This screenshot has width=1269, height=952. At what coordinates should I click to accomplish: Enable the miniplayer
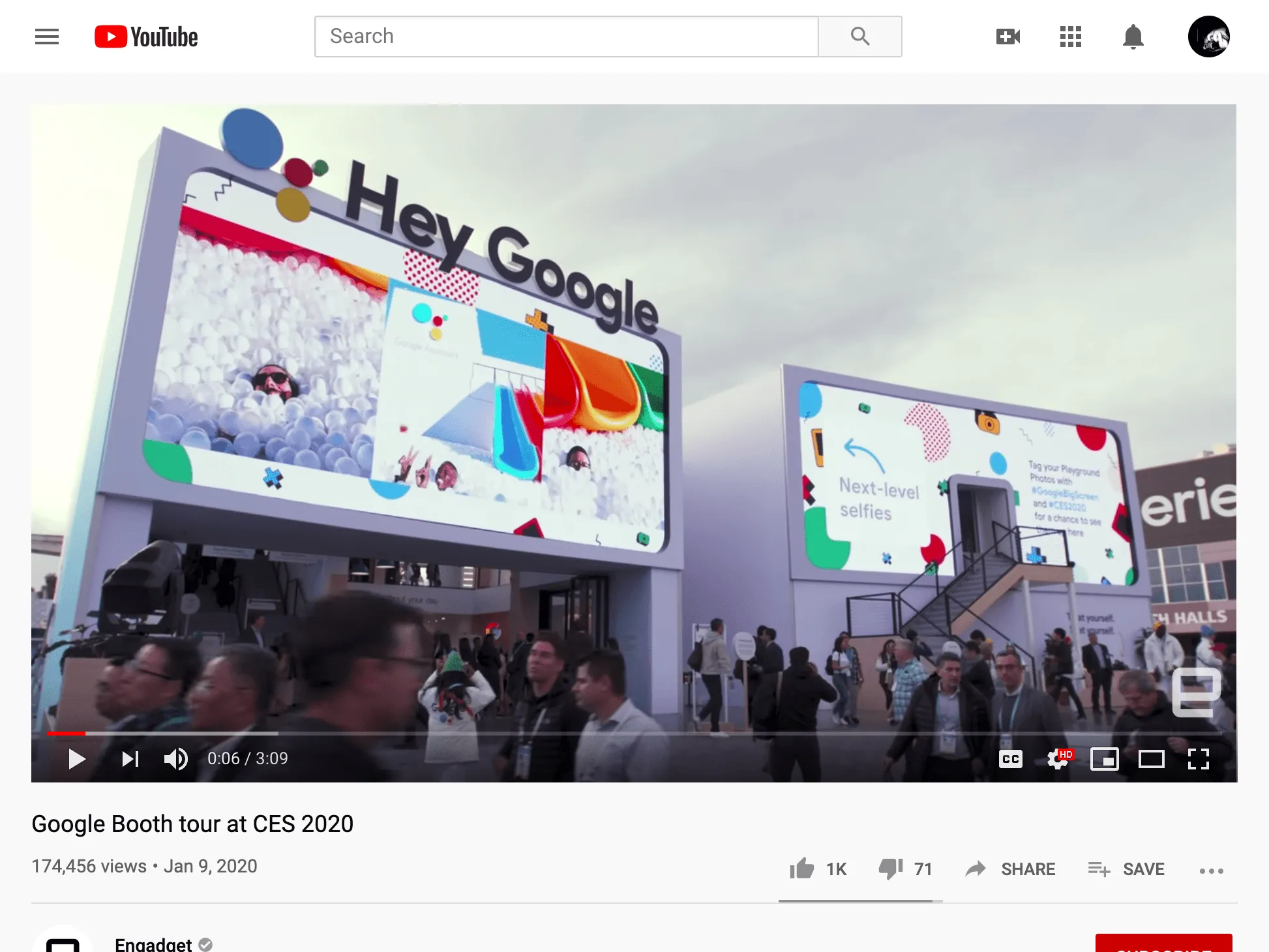1105,759
